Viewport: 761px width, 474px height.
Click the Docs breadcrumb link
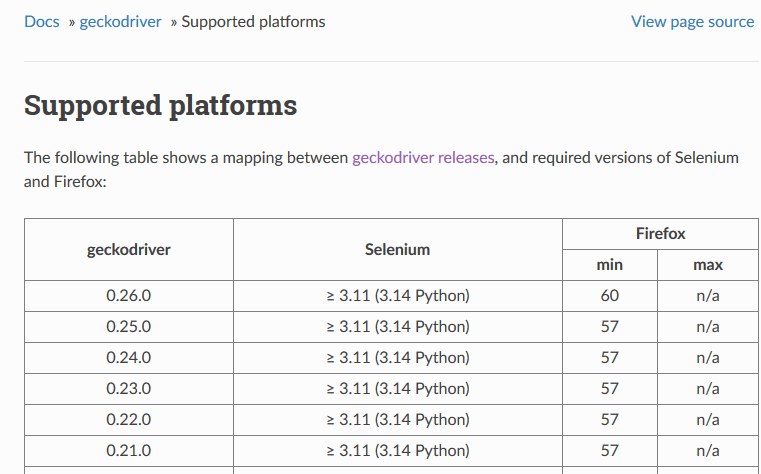click(x=42, y=21)
